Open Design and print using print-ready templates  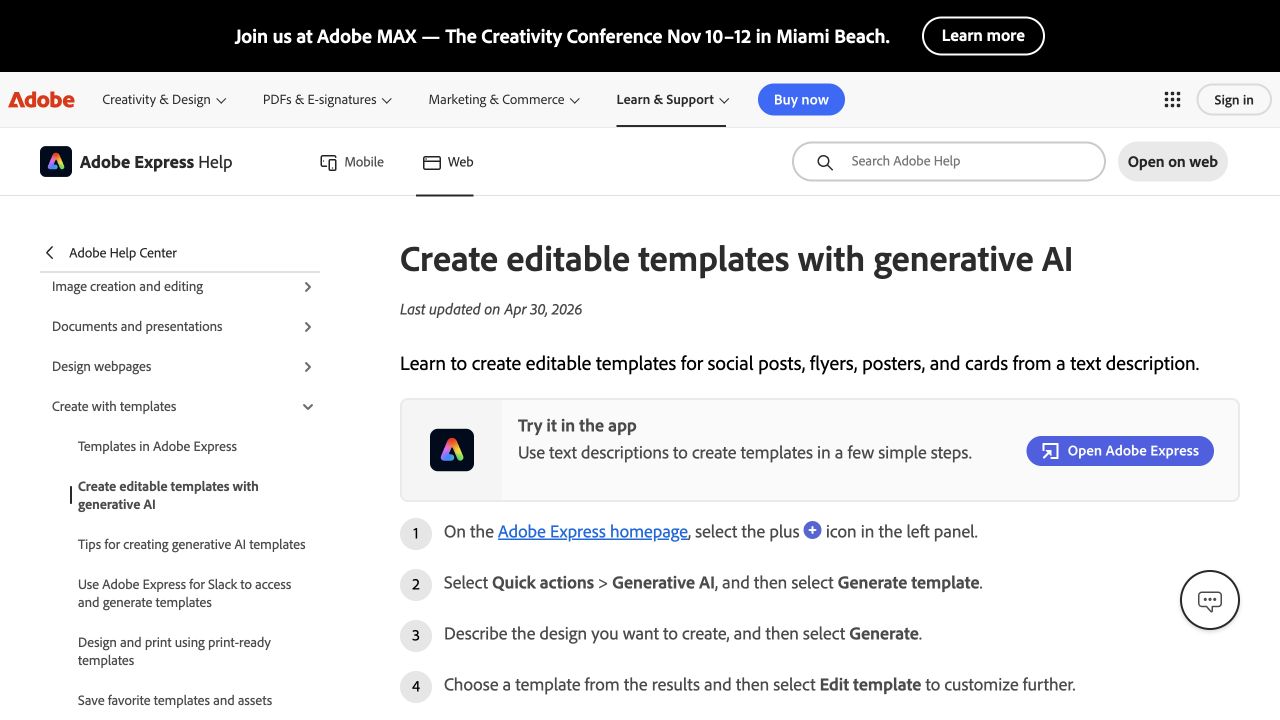coord(174,651)
